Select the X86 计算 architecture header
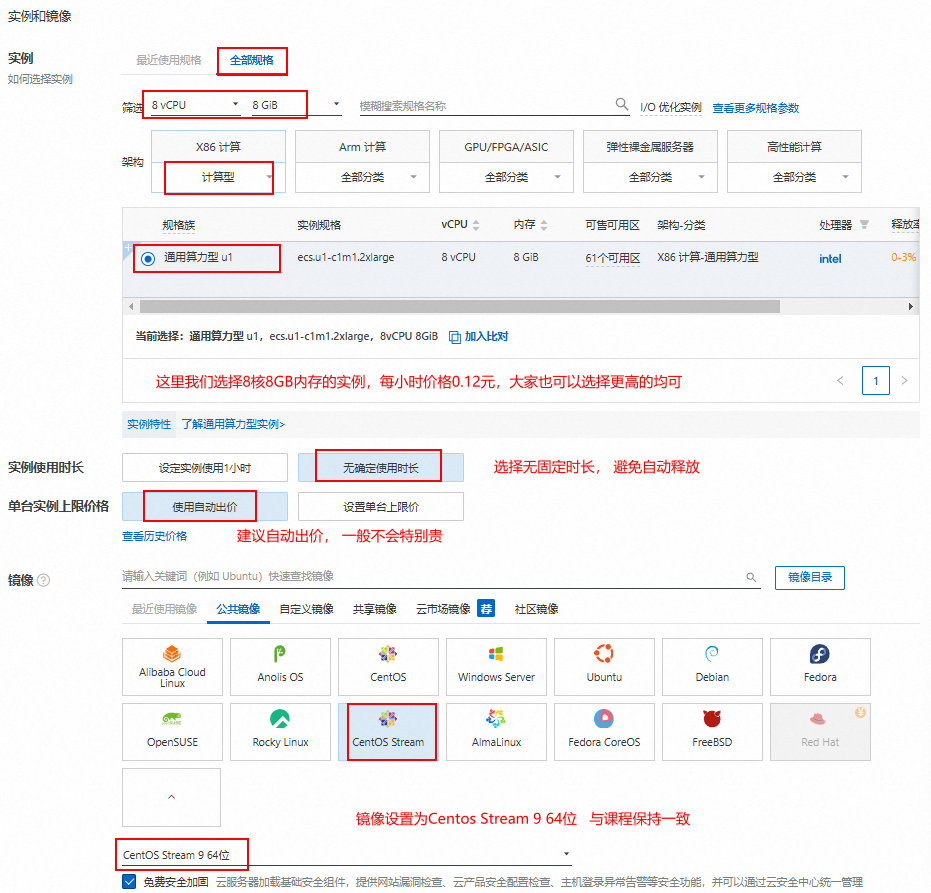The width and height of the screenshot is (931, 893). [x=218, y=147]
